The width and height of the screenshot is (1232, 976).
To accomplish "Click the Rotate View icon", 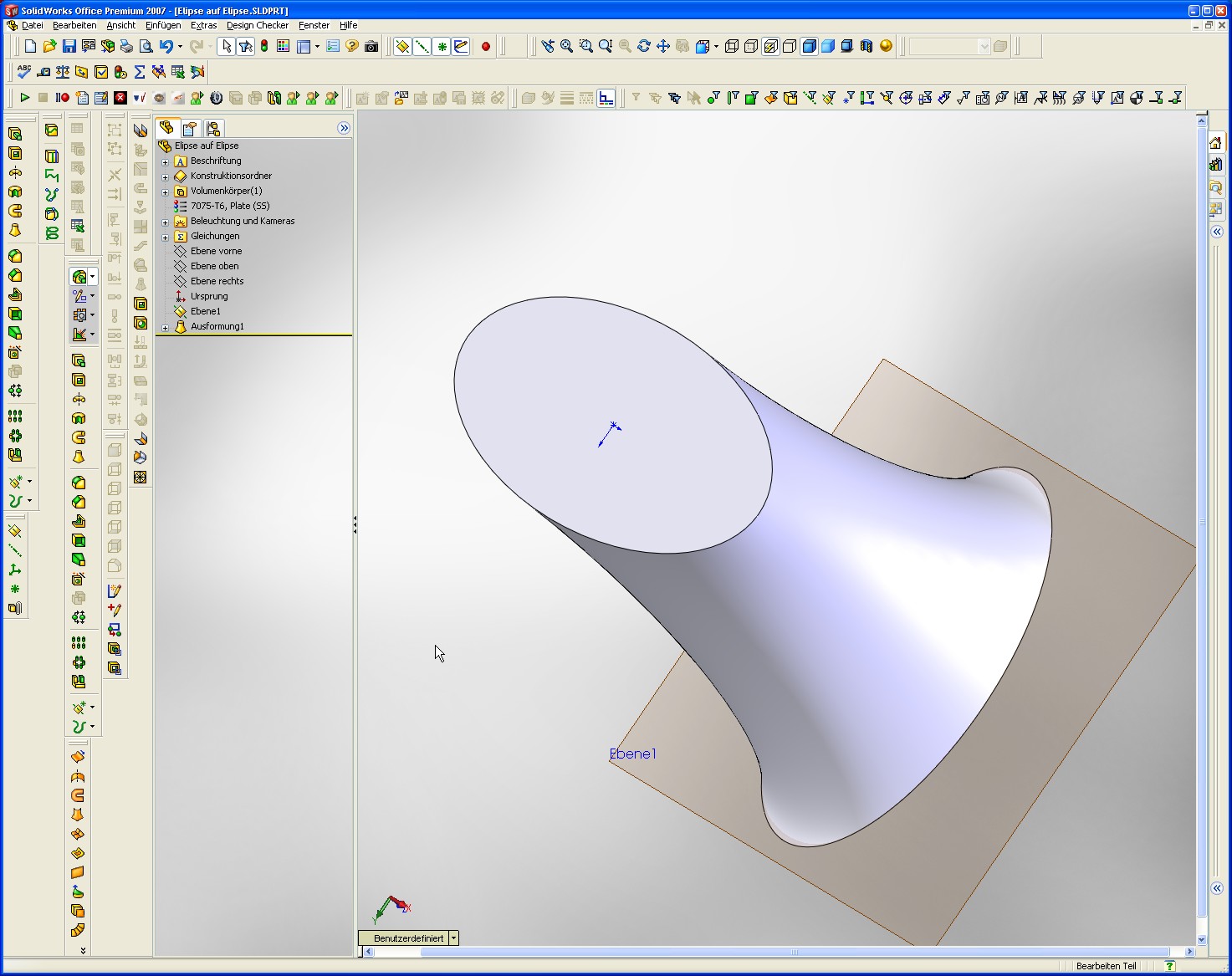I will click(643, 46).
